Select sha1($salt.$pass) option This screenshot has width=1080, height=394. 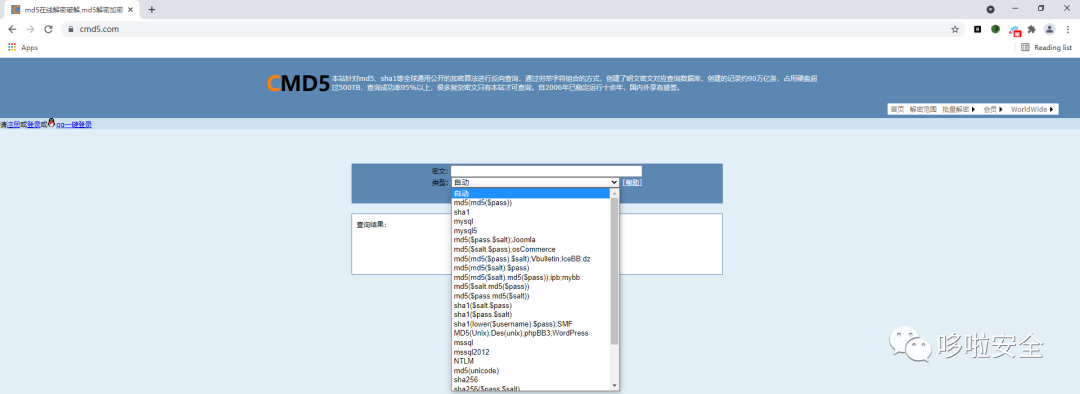(x=531, y=305)
